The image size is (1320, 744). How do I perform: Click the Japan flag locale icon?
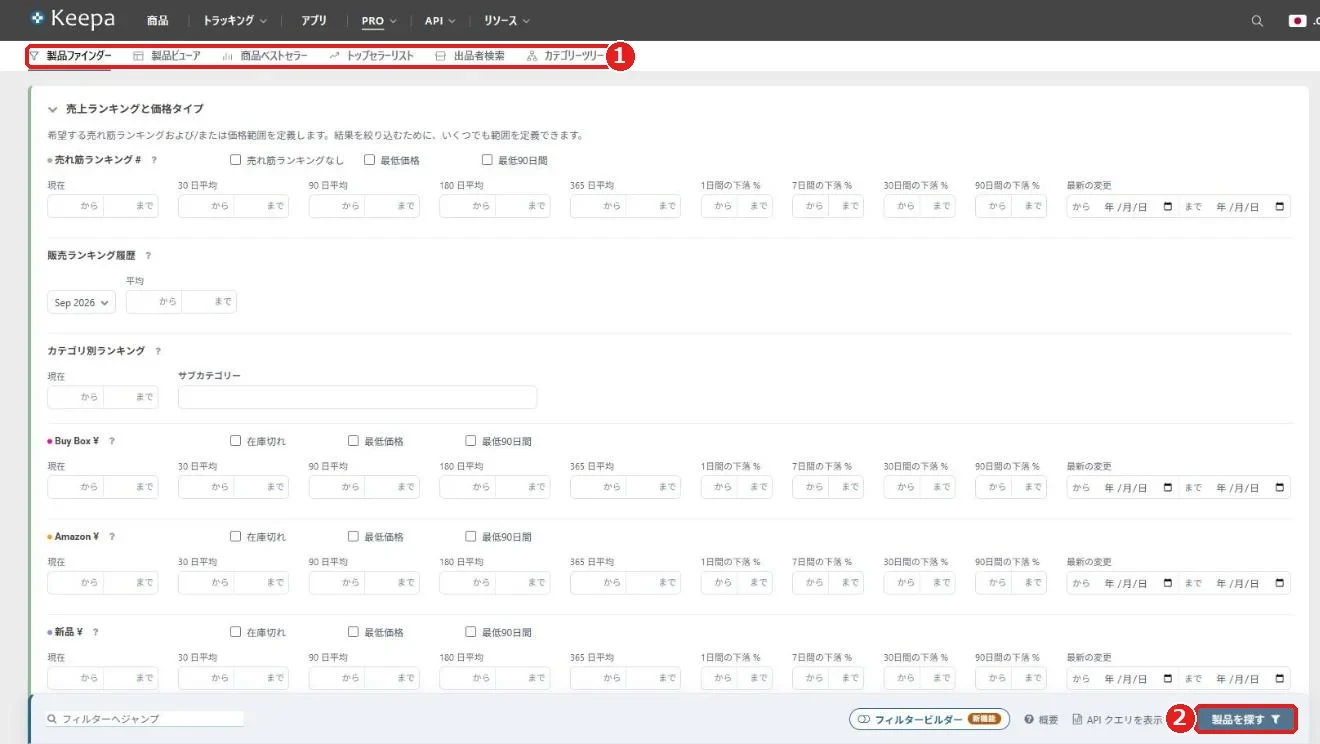point(1297,20)
